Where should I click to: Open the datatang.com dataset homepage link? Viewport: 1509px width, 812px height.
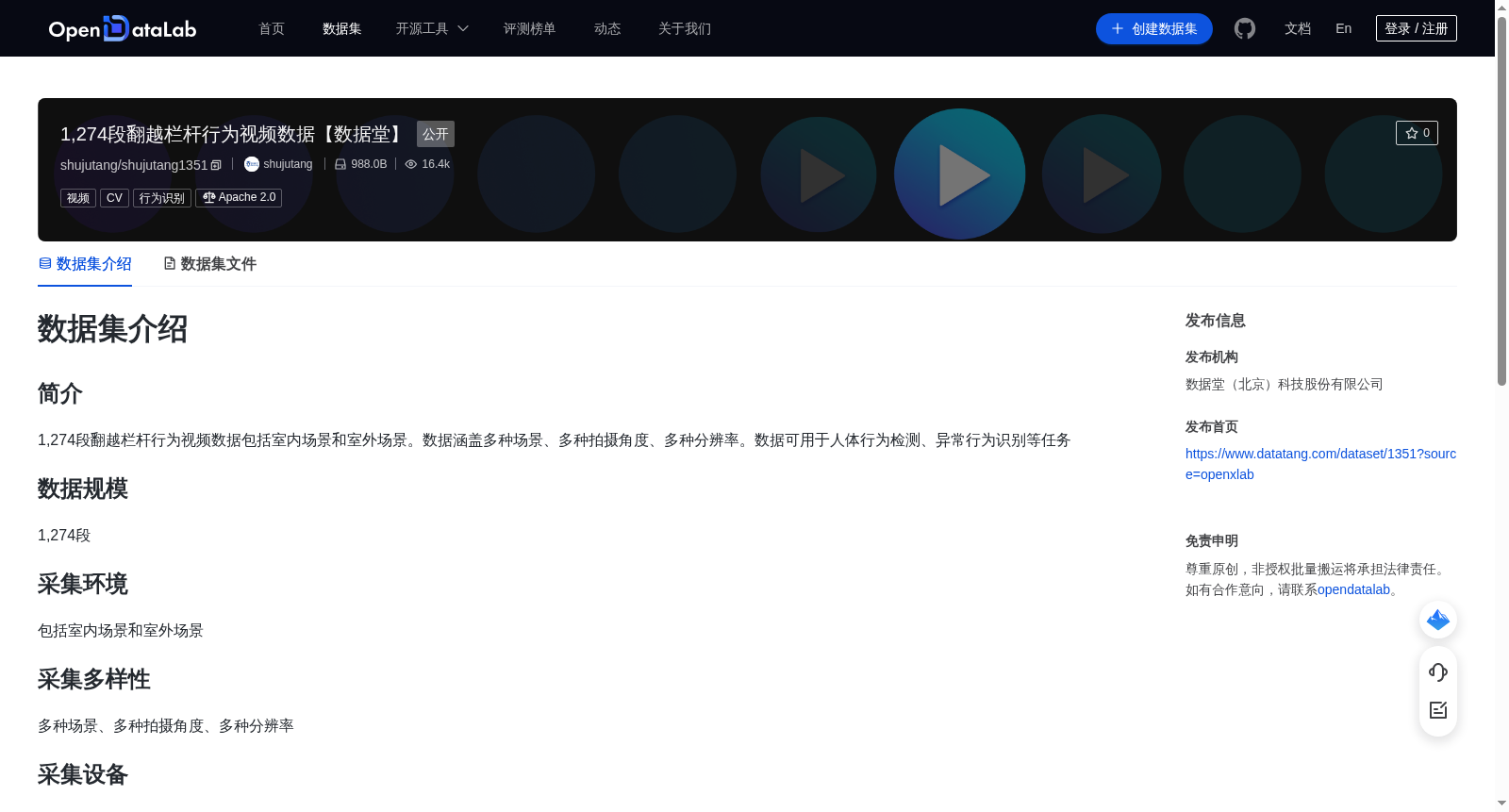pos(1320,464)
